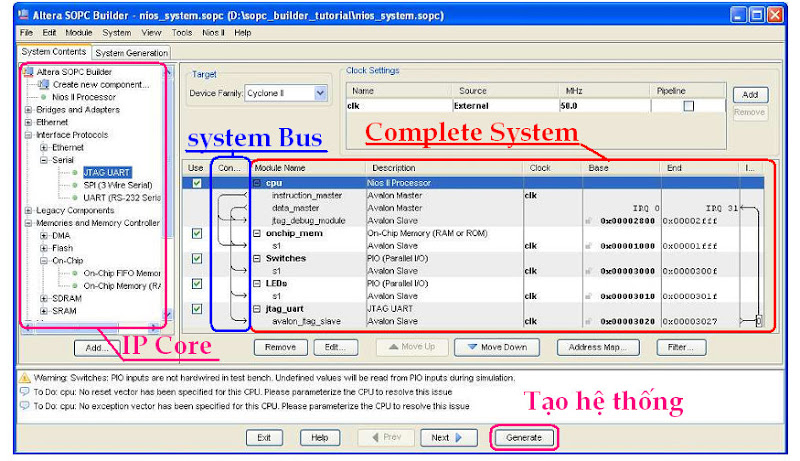Expand Bridges and Adapters in the tree

29,110
